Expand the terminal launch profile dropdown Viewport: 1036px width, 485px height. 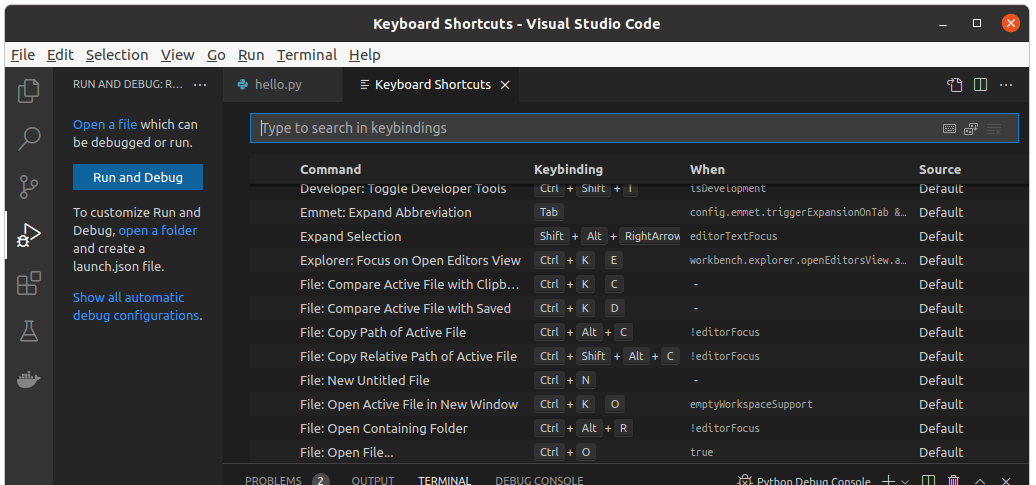[905, 481]
